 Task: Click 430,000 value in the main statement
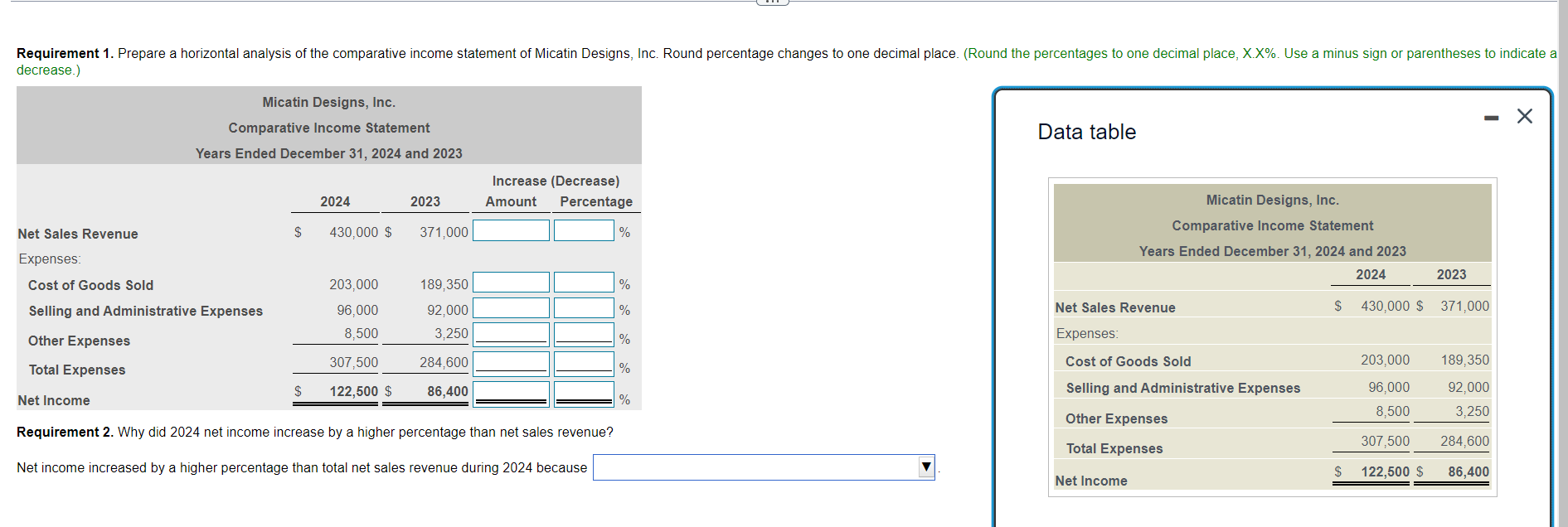353,232
